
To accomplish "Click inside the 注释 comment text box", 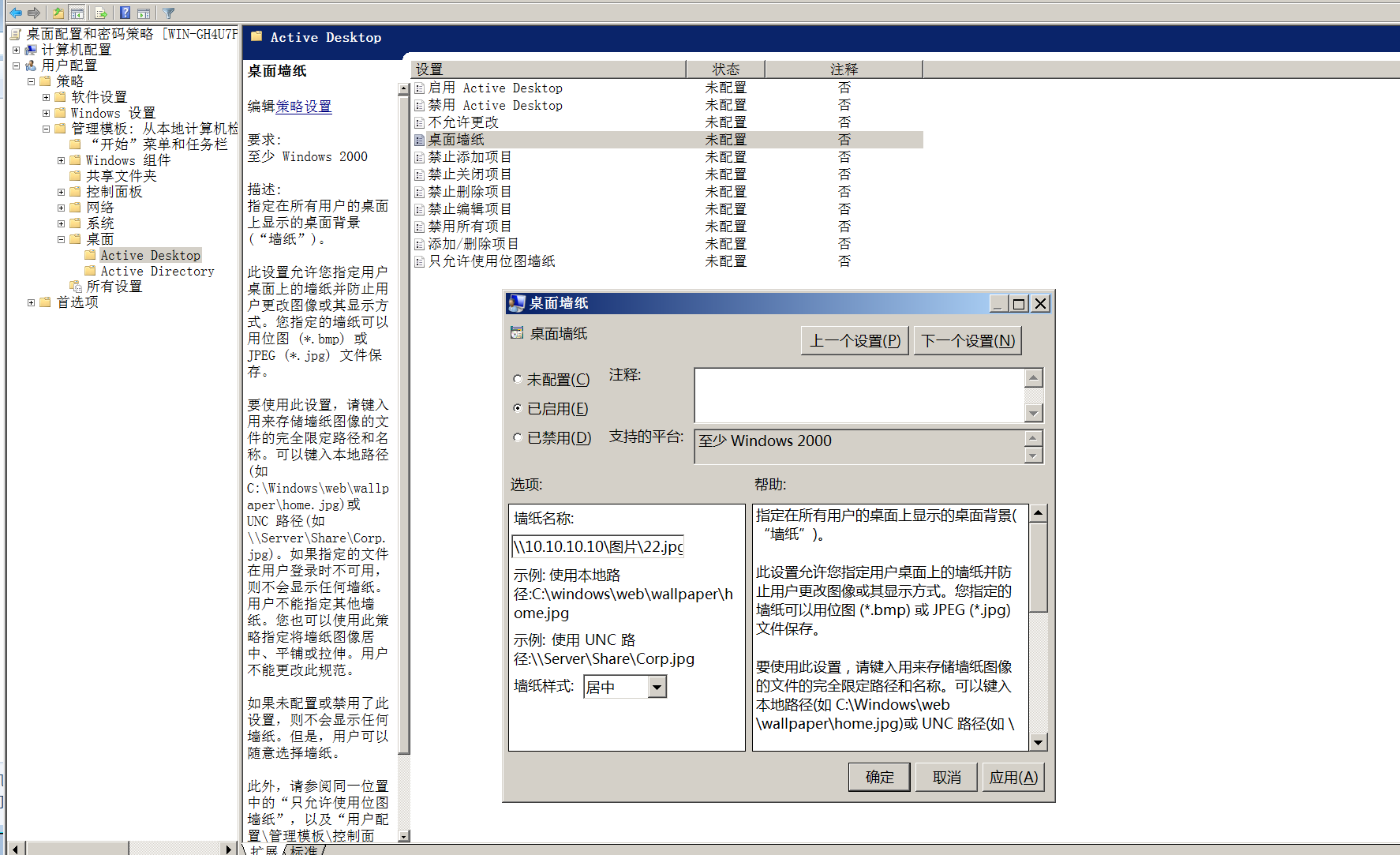I will coord(859,395).
